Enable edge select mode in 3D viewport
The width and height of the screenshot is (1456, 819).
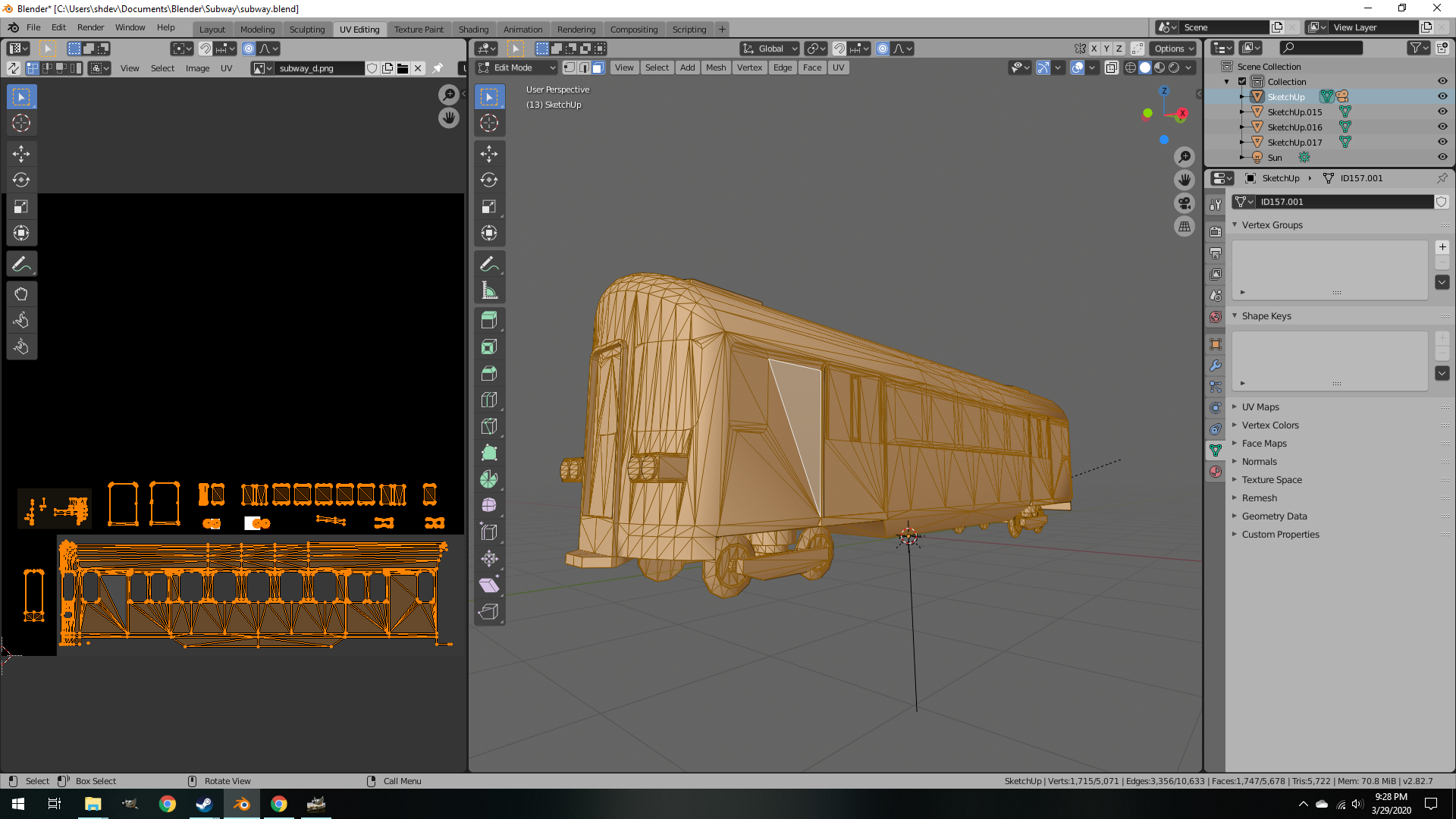584,67
